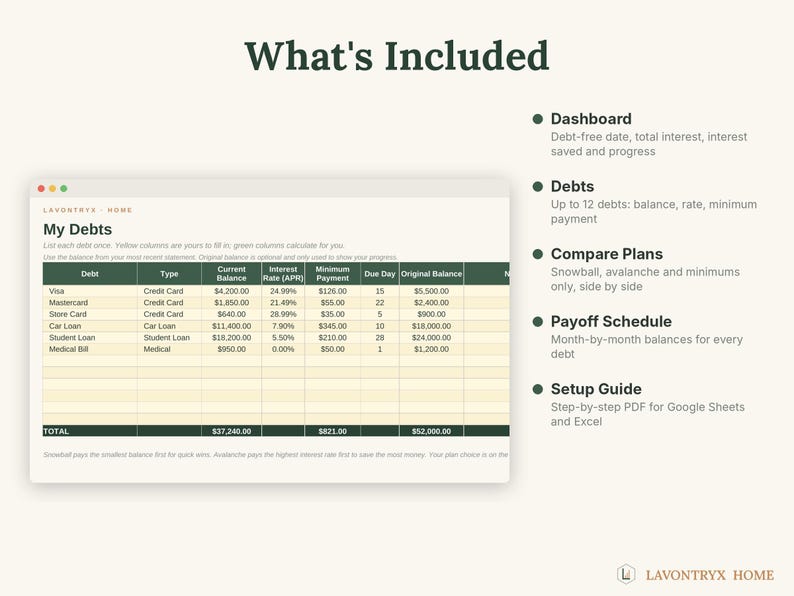Viewport: 794px width, 596px height.
Task: Click the 'Payoff Schedule' feature heading
Action: (611, 322)
